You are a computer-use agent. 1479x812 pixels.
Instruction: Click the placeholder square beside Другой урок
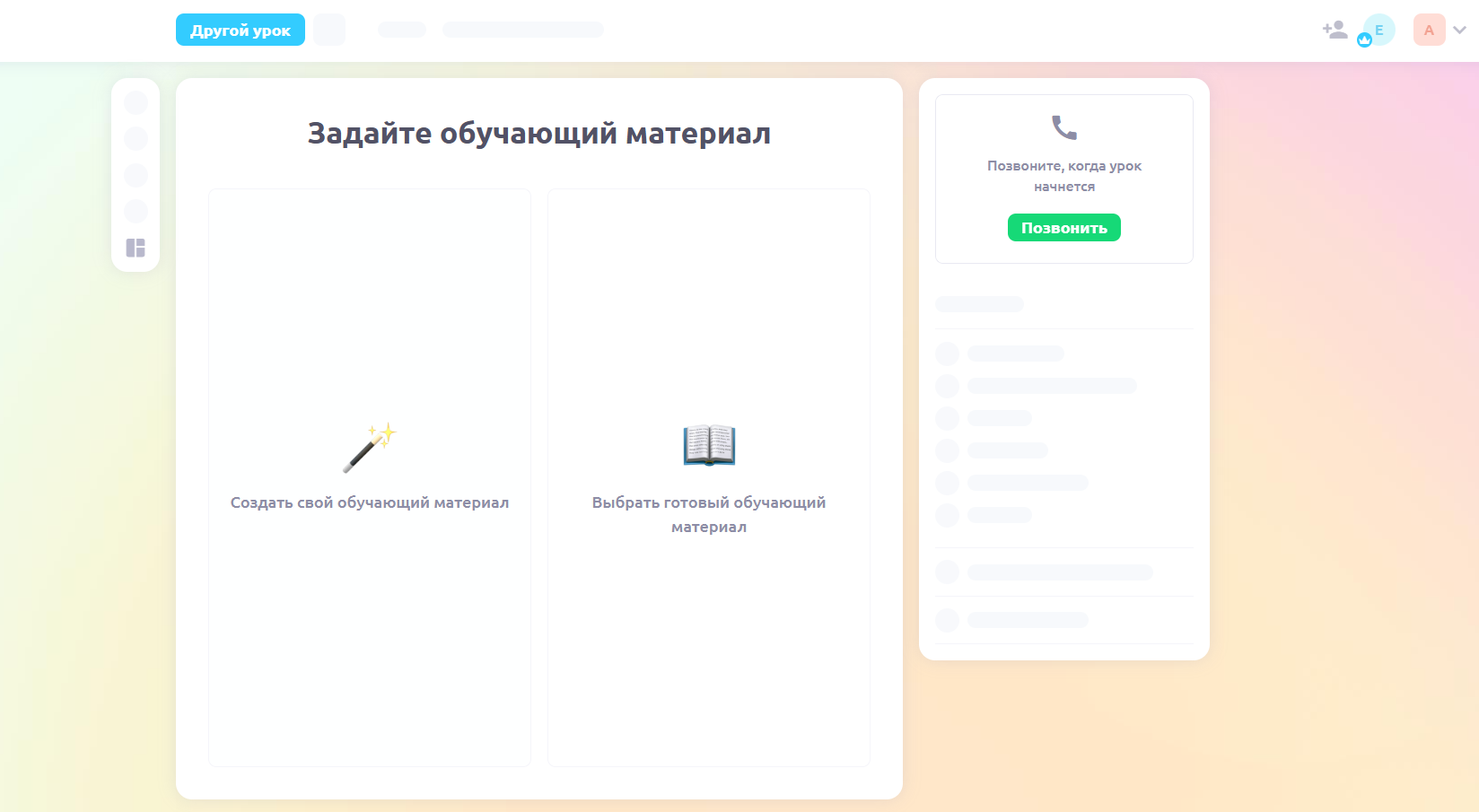pos(329,30)
